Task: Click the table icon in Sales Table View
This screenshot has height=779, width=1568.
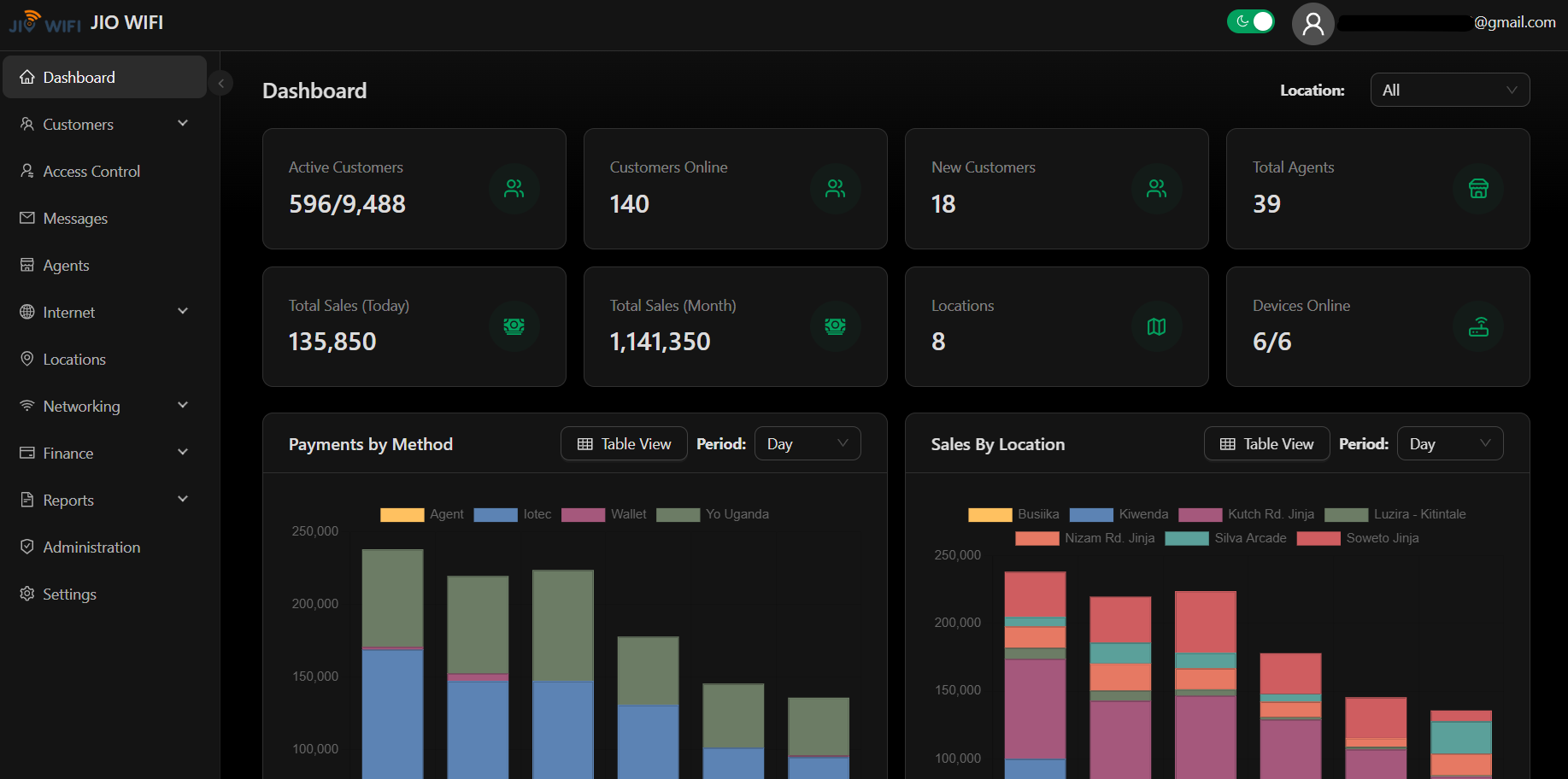Action: [x=1228, y=444]
